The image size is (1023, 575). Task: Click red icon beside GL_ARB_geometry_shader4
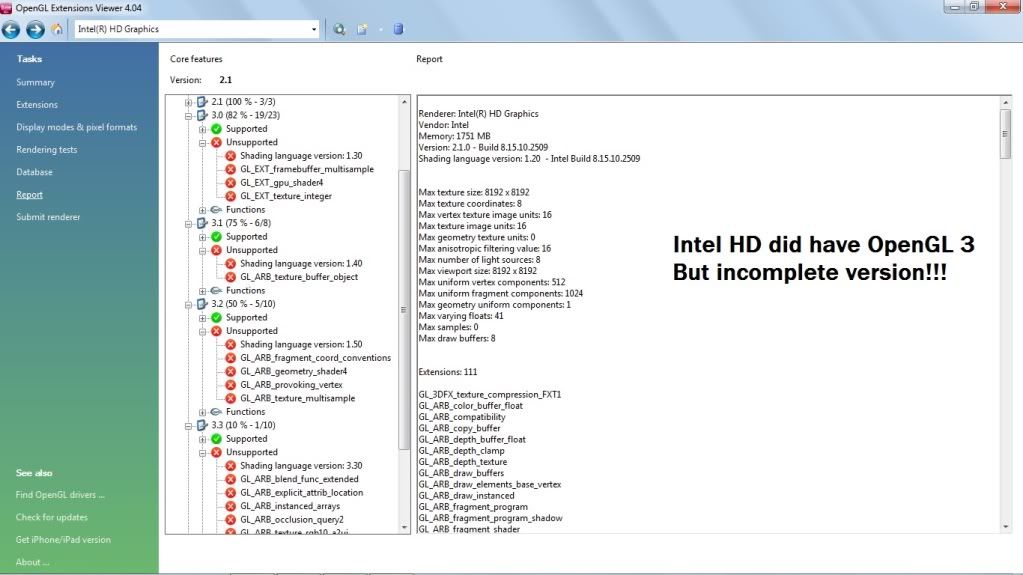[x=230, y=371]
